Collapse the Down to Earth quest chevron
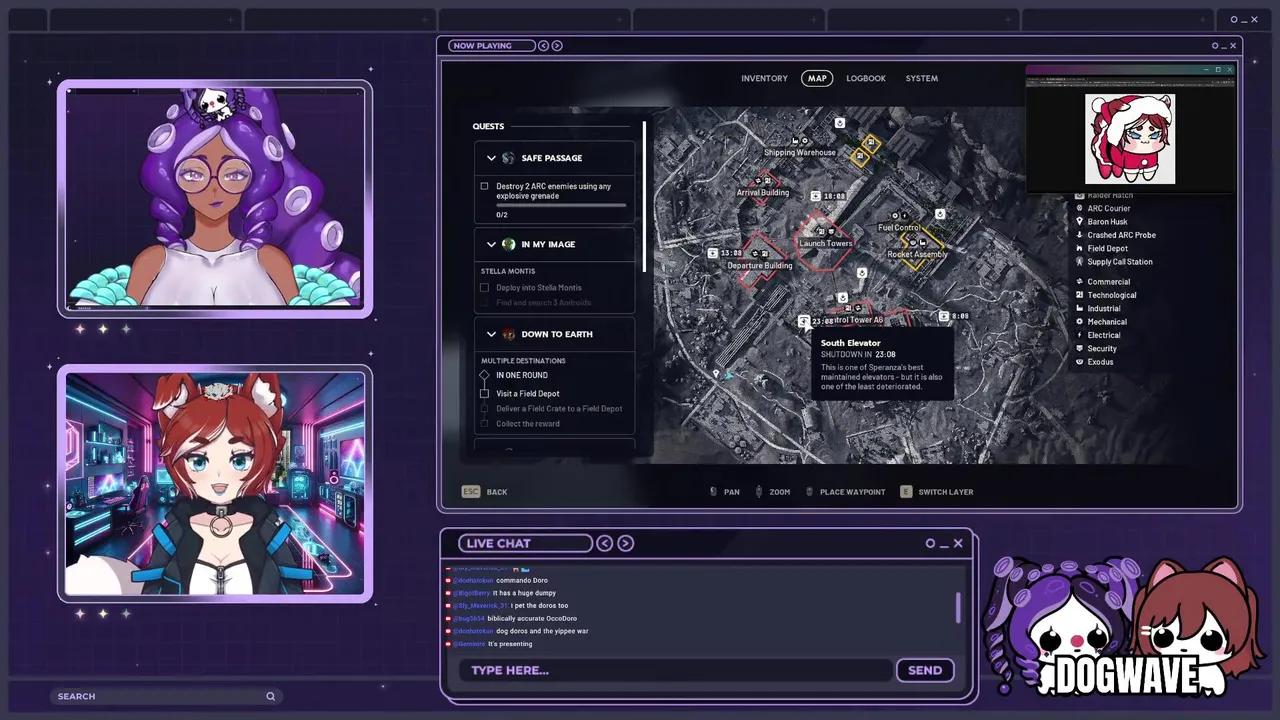Screen dimensions: 1280x720 click(x=491, y=334)
